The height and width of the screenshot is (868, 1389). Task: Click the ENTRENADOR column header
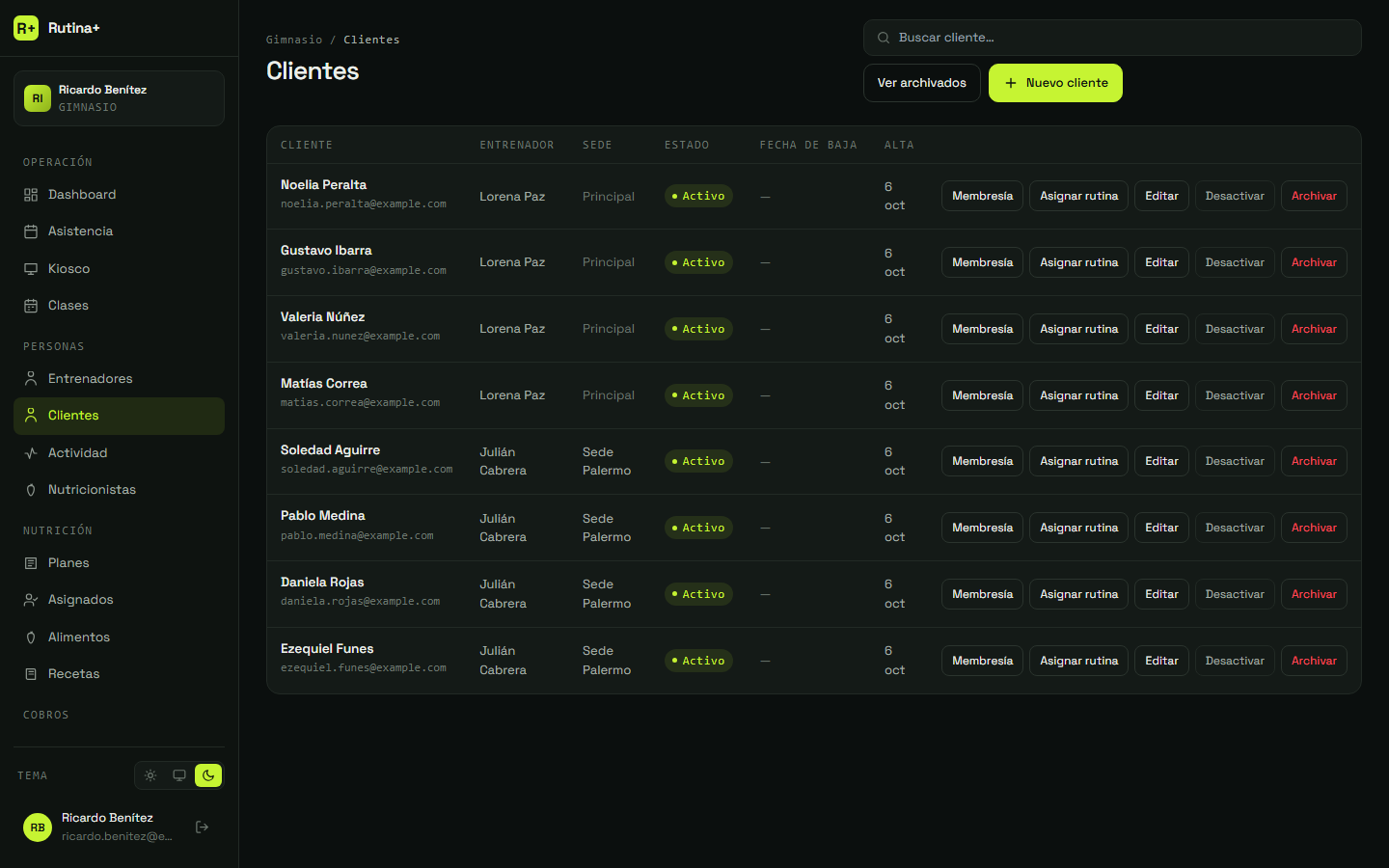tap(517, 145)
